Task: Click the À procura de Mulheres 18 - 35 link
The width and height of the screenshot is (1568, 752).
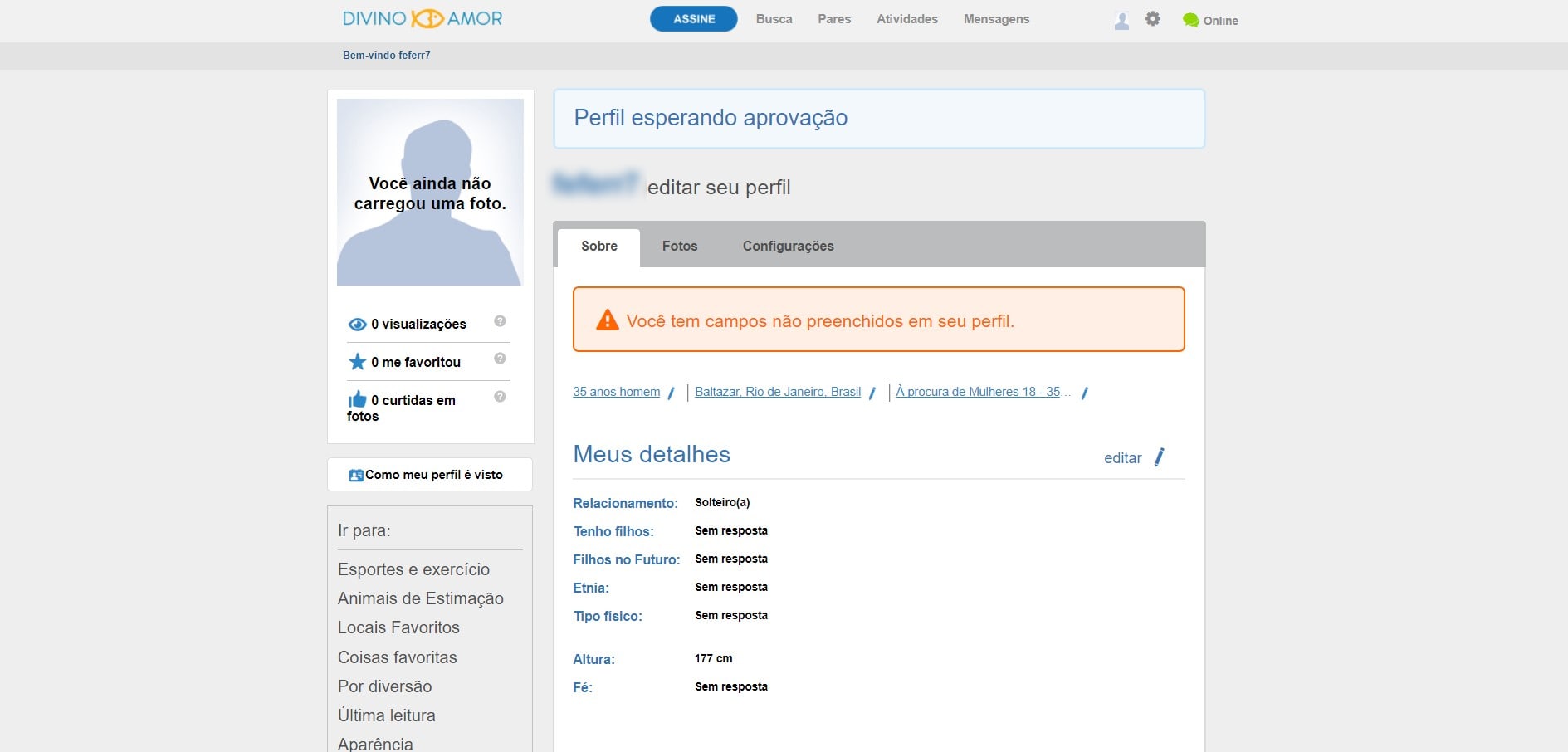Action: [983, 392]
